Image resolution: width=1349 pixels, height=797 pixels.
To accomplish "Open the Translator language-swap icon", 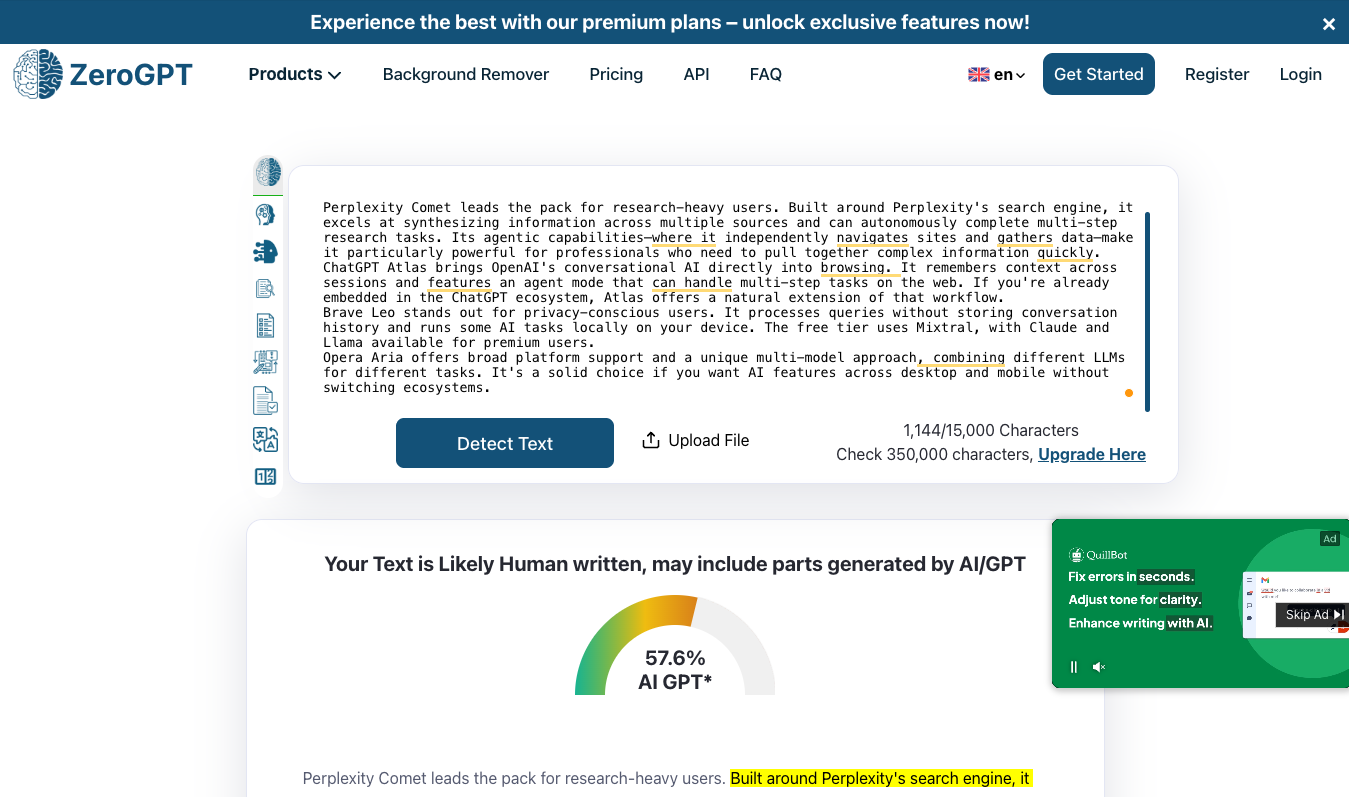I will 265,438.
